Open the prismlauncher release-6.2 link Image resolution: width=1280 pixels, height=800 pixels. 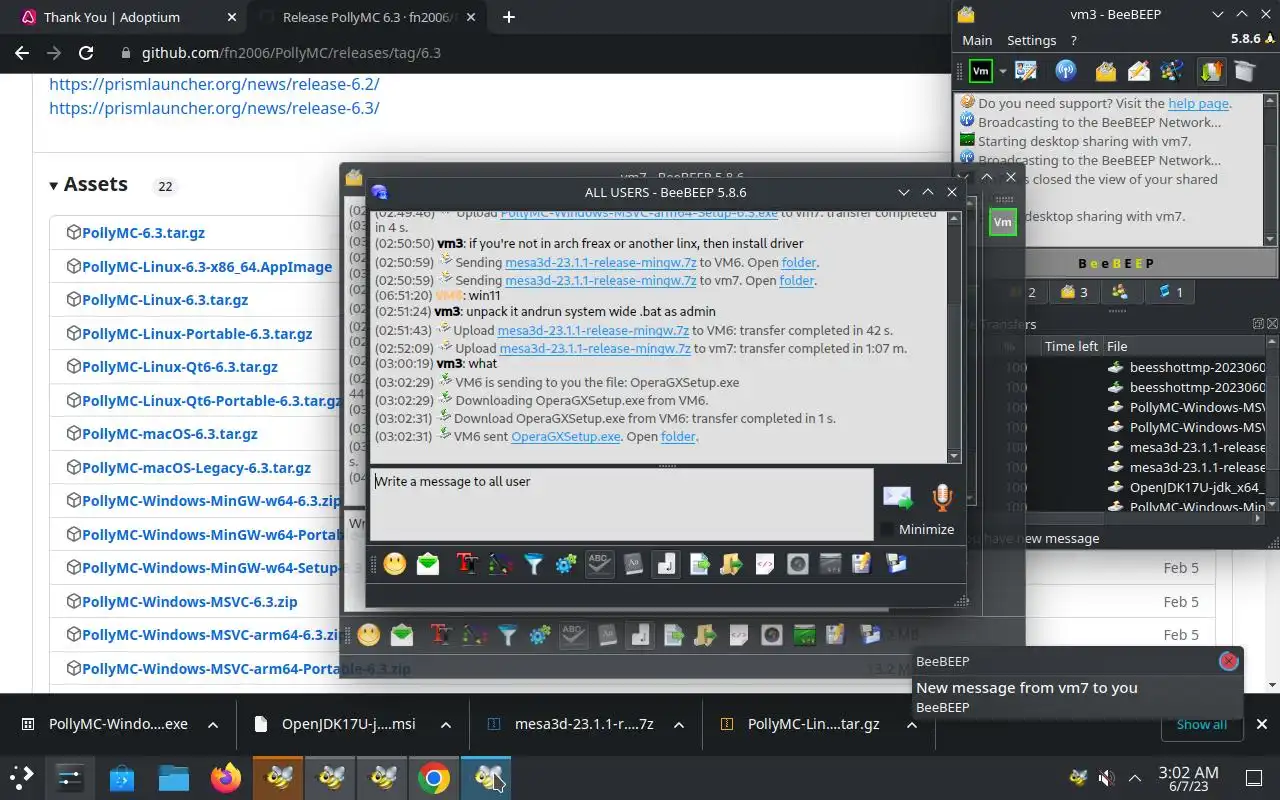214,84
